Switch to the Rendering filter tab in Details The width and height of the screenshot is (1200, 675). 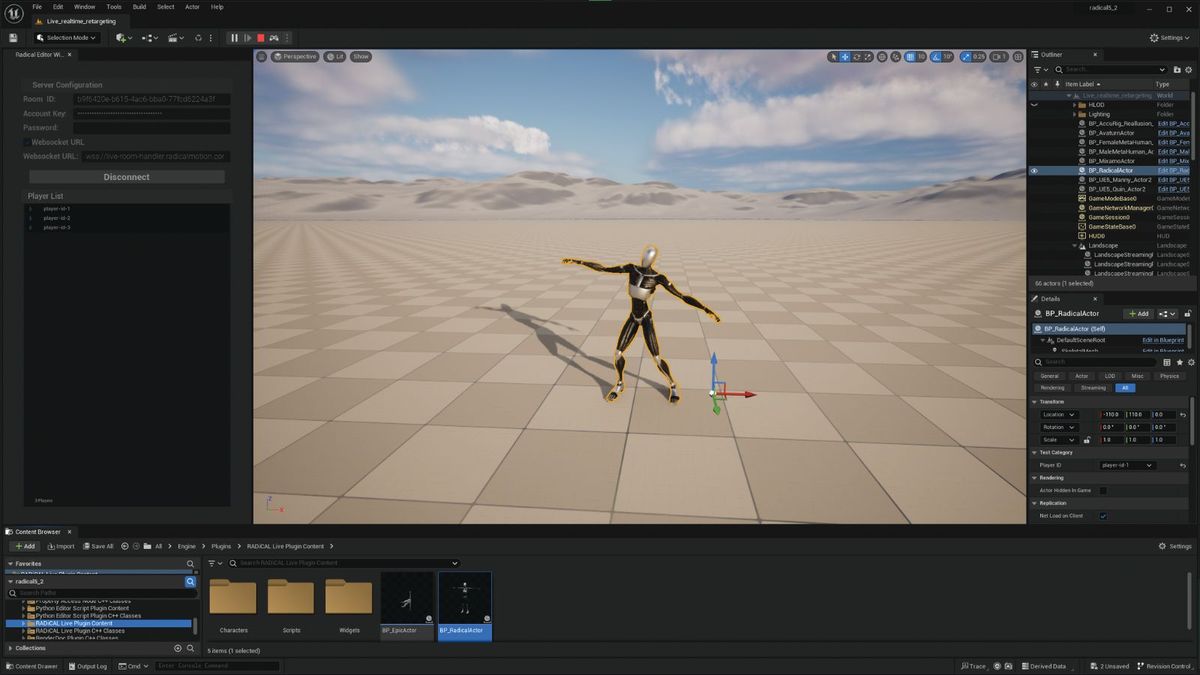coord(1052,387)
